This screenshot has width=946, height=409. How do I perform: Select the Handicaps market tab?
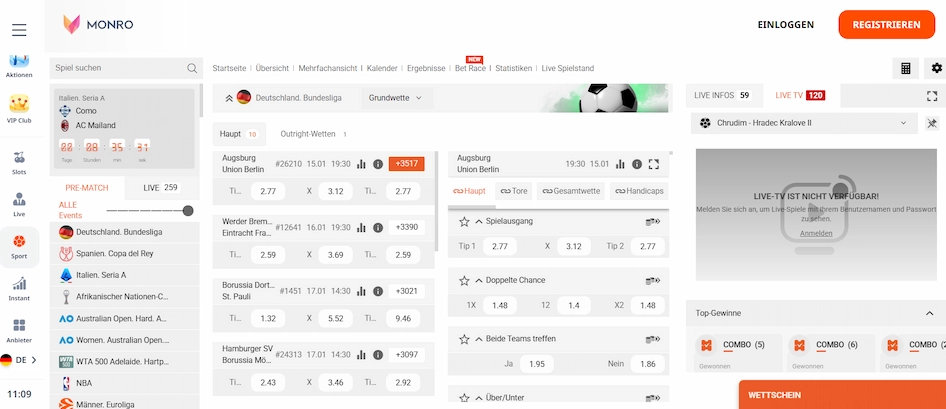[x=638, y=191]
